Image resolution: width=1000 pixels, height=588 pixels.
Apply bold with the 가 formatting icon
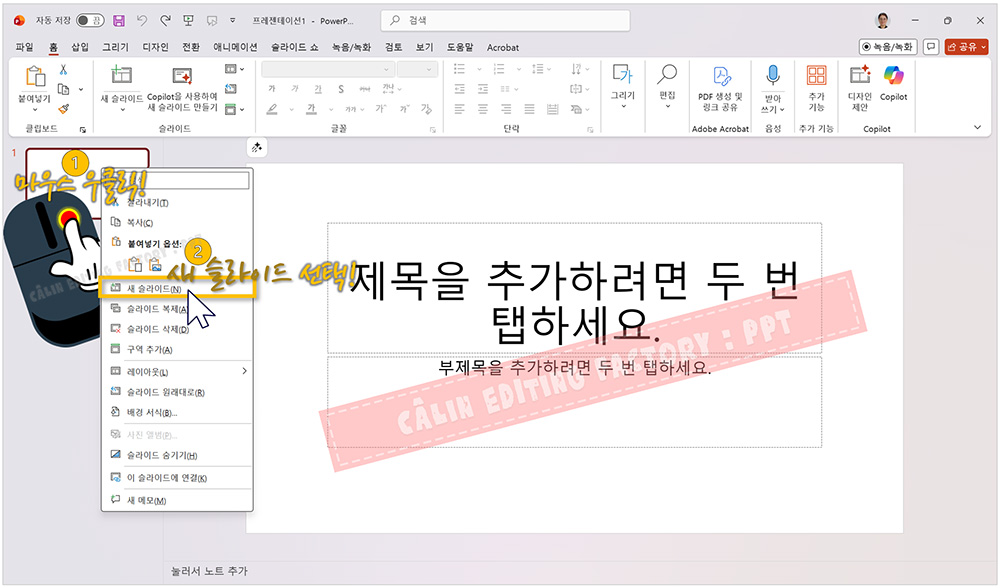point(270,89)
